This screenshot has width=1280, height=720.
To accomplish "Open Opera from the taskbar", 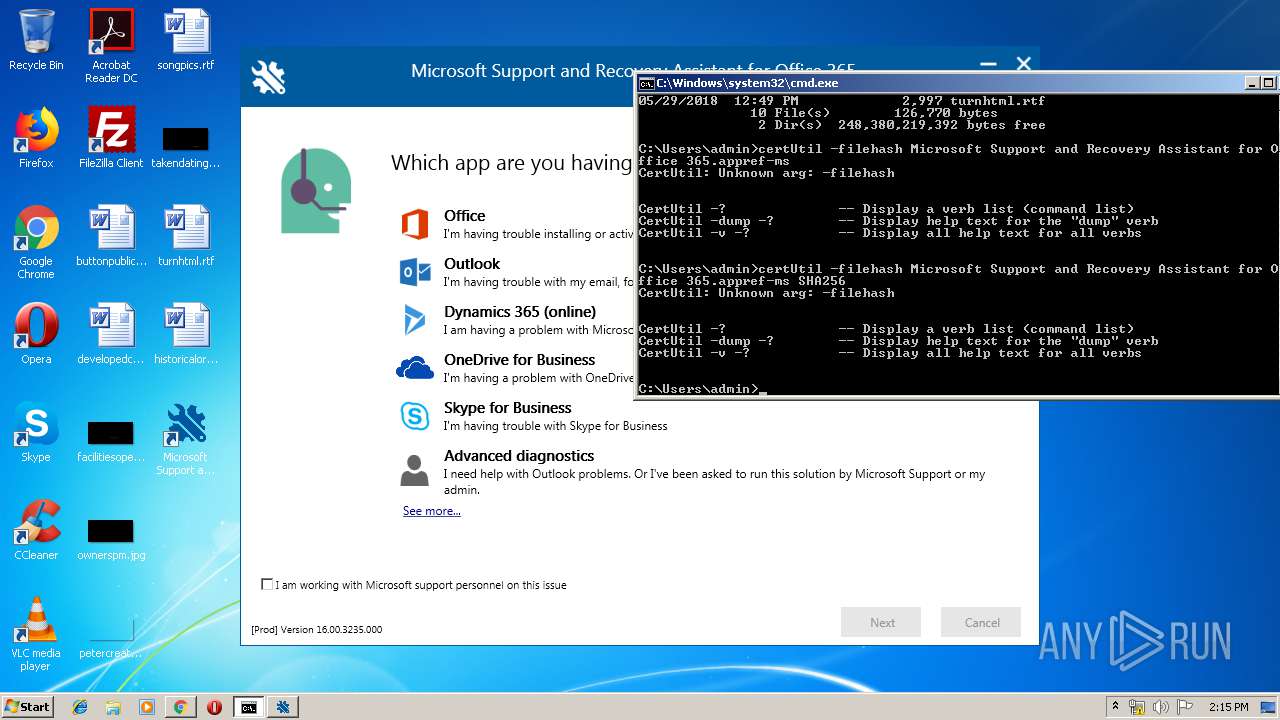I will 214,707.
